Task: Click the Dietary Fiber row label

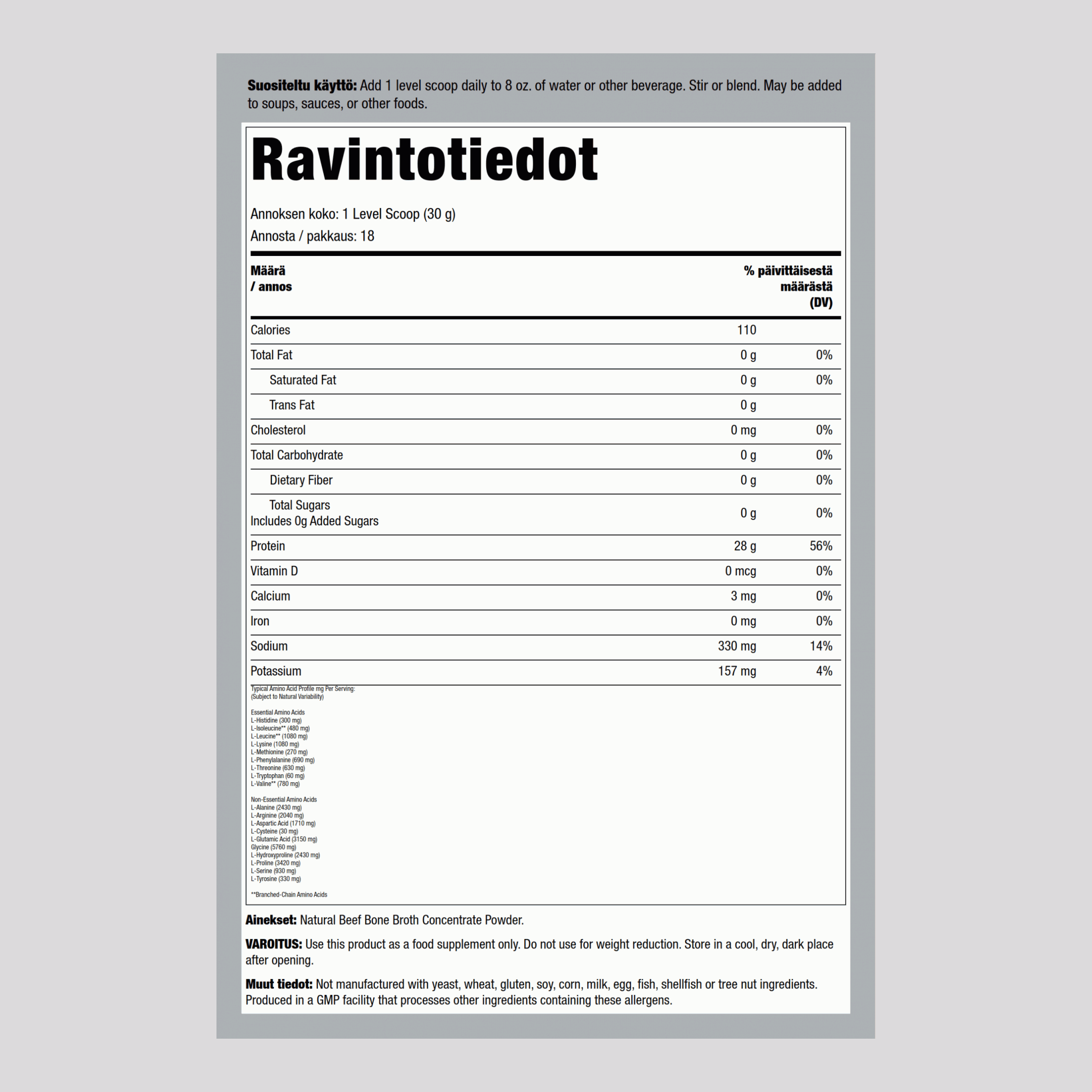Action: pos(301,480)
